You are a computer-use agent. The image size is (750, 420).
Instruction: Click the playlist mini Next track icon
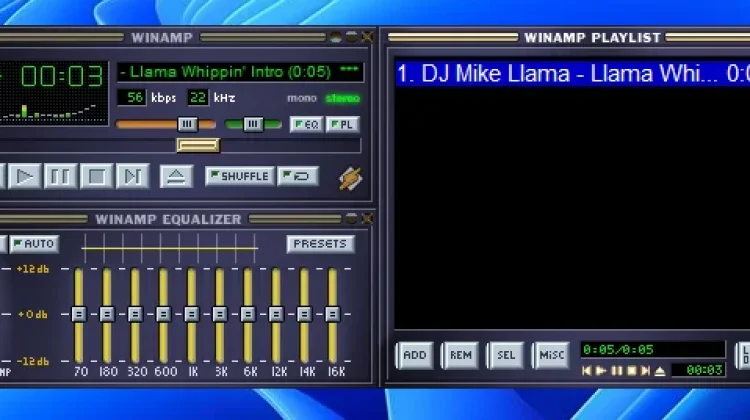point(646,371)
